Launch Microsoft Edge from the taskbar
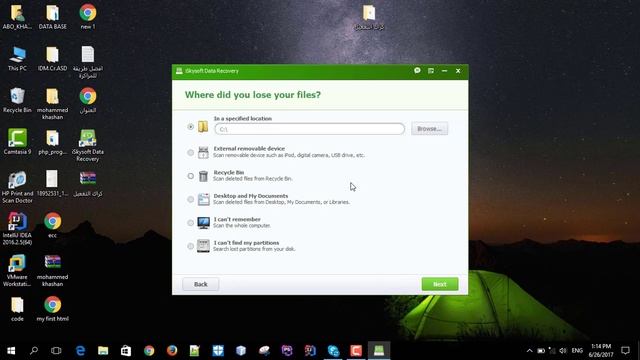 (x=80, y=350)
